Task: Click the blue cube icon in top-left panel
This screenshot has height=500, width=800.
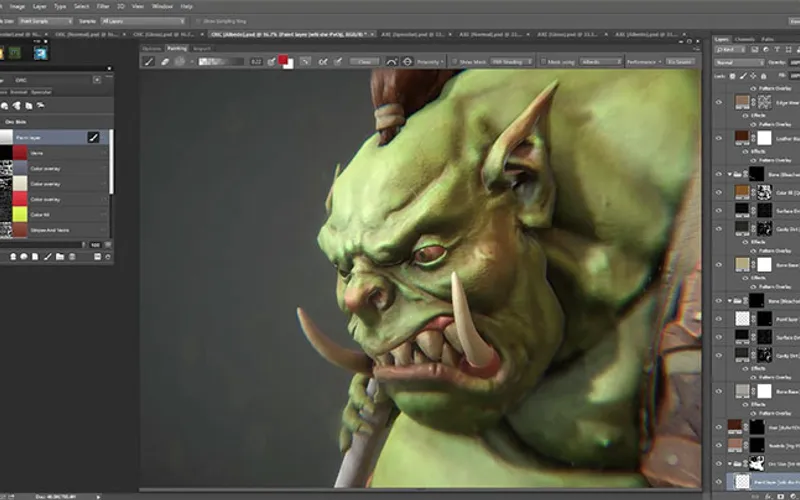Action: click(40, 53)
